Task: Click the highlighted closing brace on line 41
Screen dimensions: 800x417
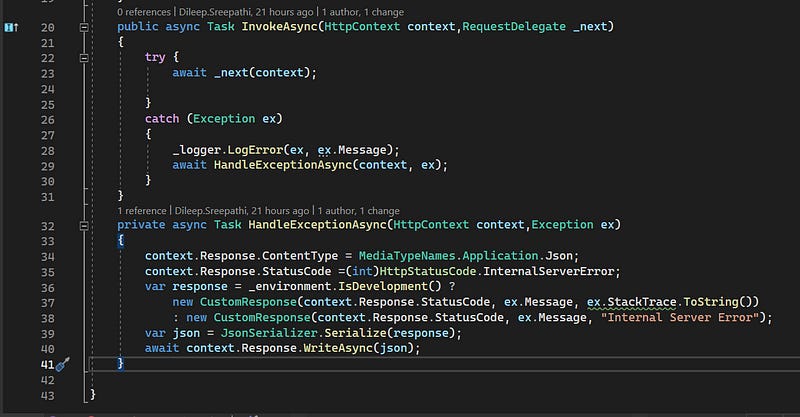Action: 120,363
